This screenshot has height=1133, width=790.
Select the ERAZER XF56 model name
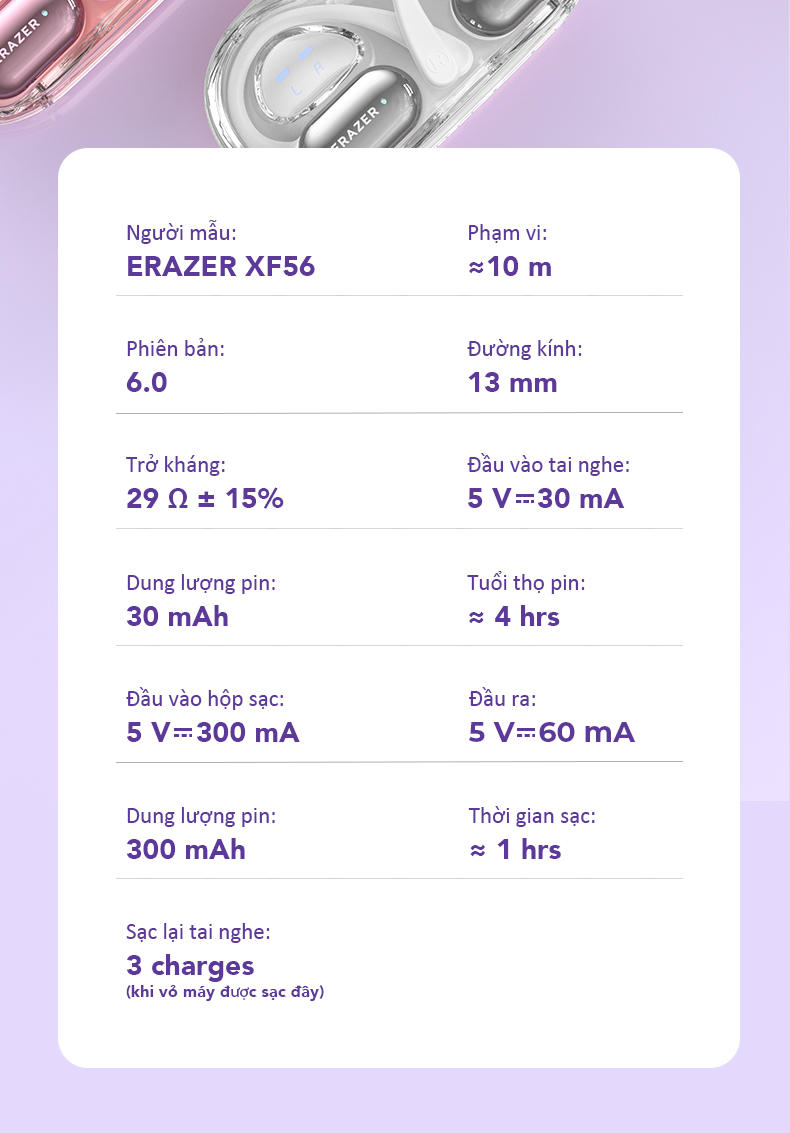point(220,267)
